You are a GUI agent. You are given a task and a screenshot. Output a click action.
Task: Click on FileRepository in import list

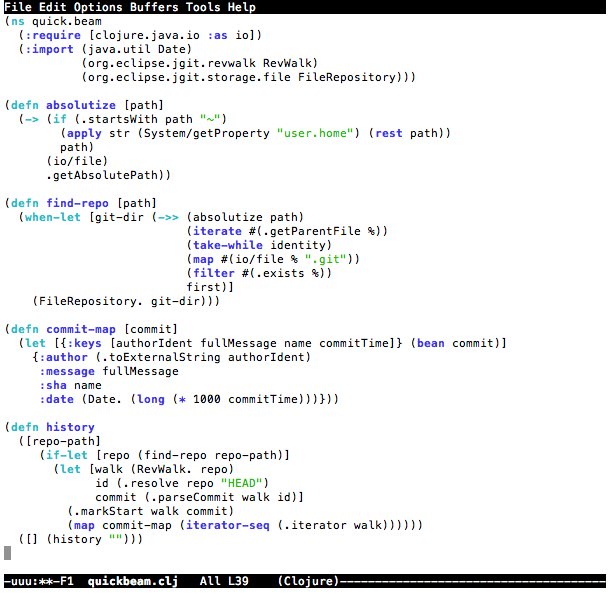[x=346, y=77]
